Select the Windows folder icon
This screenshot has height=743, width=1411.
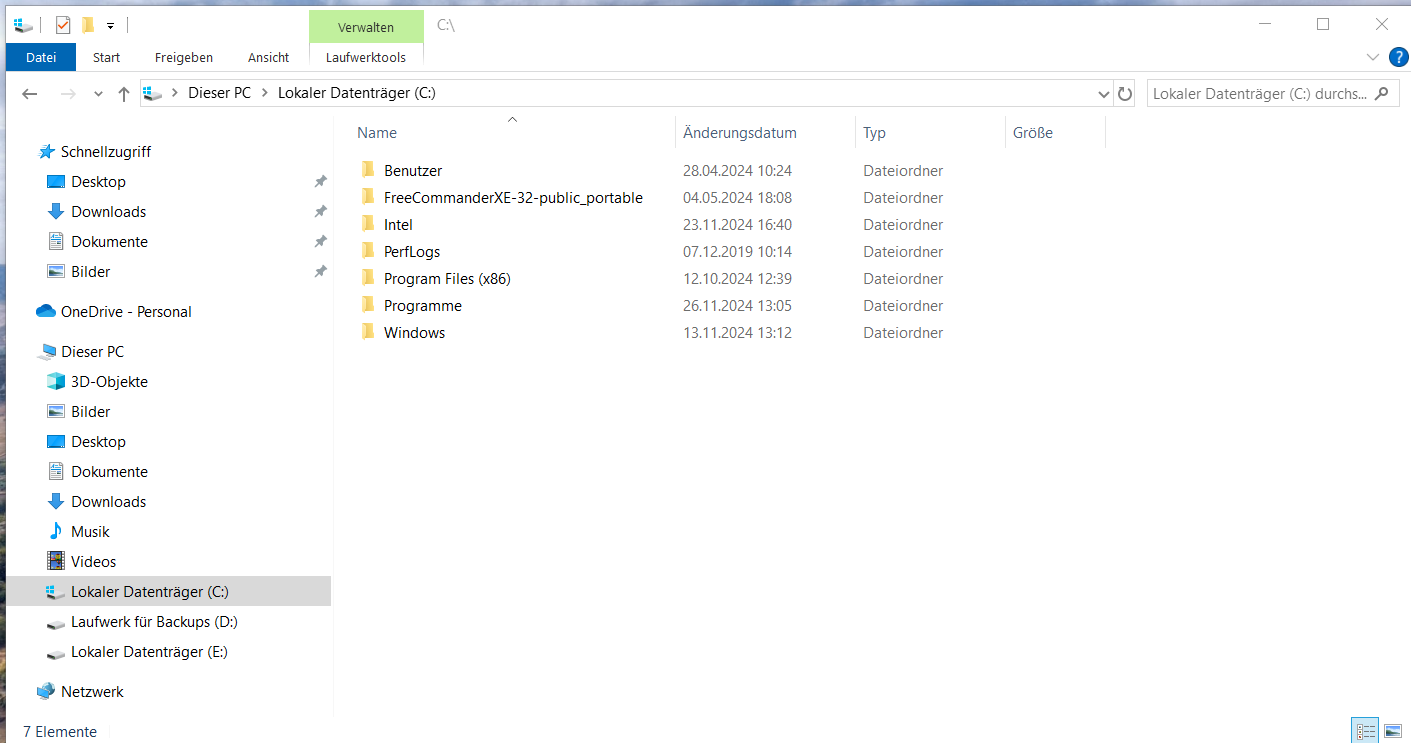pyautogui.click(x=367, y=332)
